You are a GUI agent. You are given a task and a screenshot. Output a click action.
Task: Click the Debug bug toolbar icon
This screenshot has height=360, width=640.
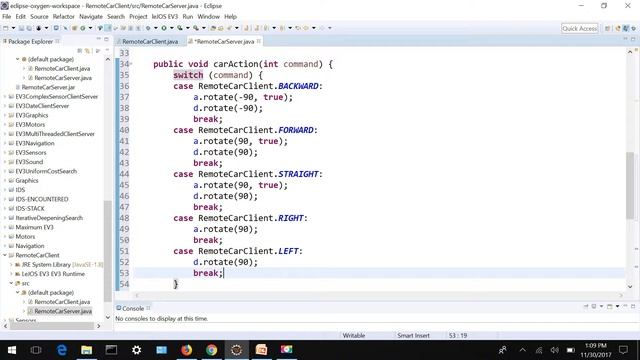(148, 28)
